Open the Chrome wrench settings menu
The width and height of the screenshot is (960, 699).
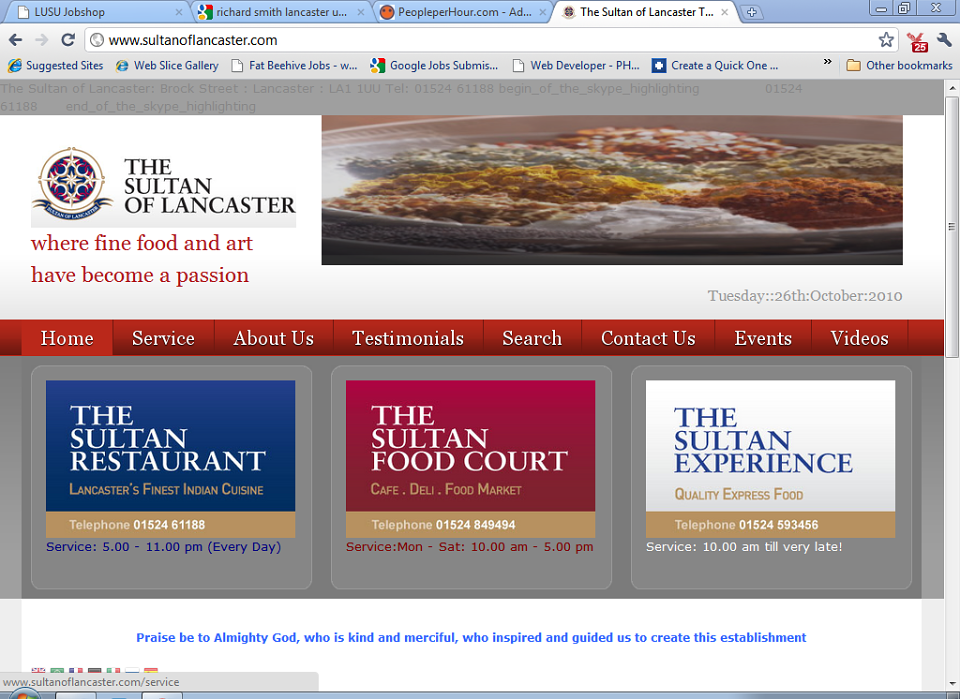coord(944,40)
